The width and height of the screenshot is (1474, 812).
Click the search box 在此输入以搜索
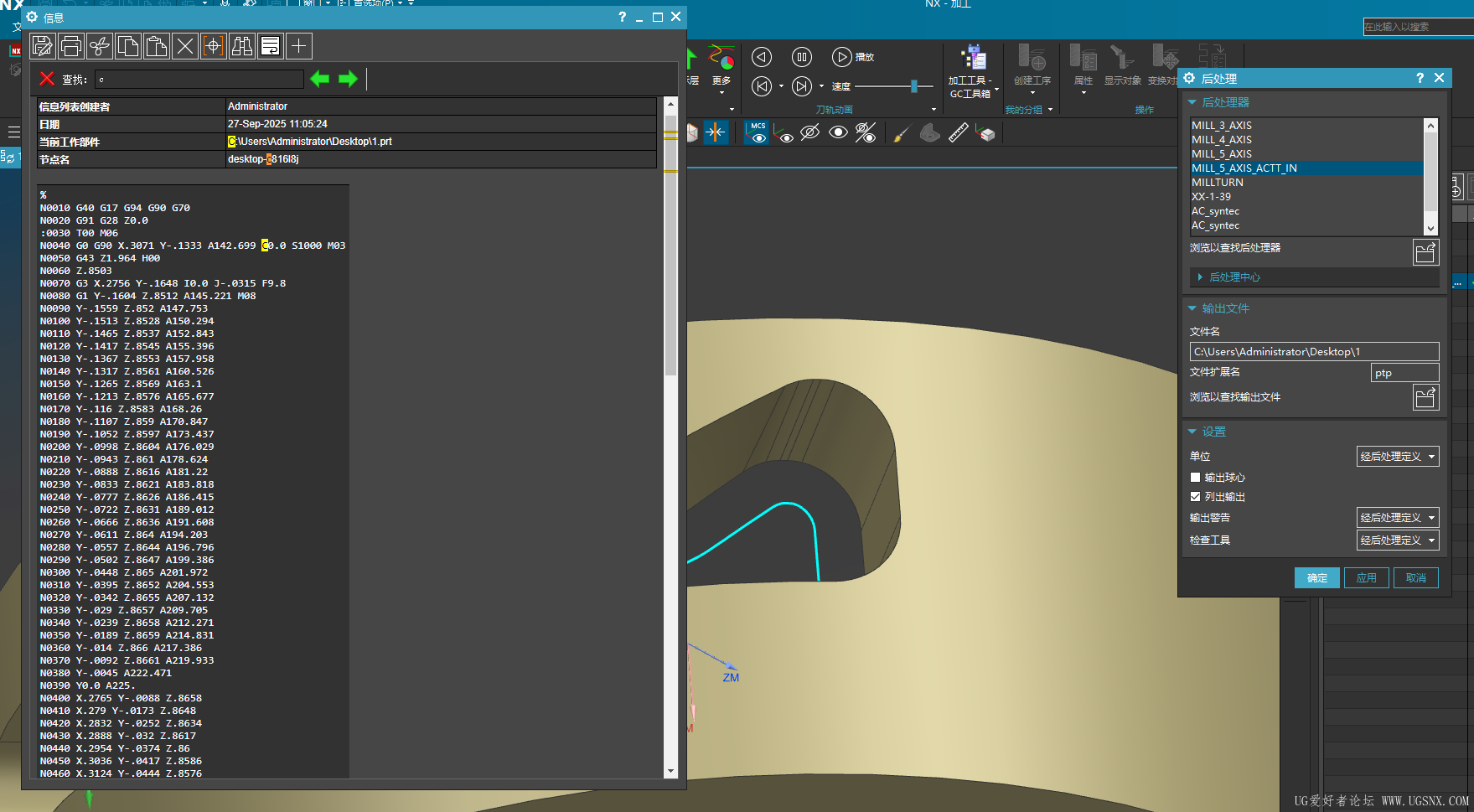coord(1418,27)
